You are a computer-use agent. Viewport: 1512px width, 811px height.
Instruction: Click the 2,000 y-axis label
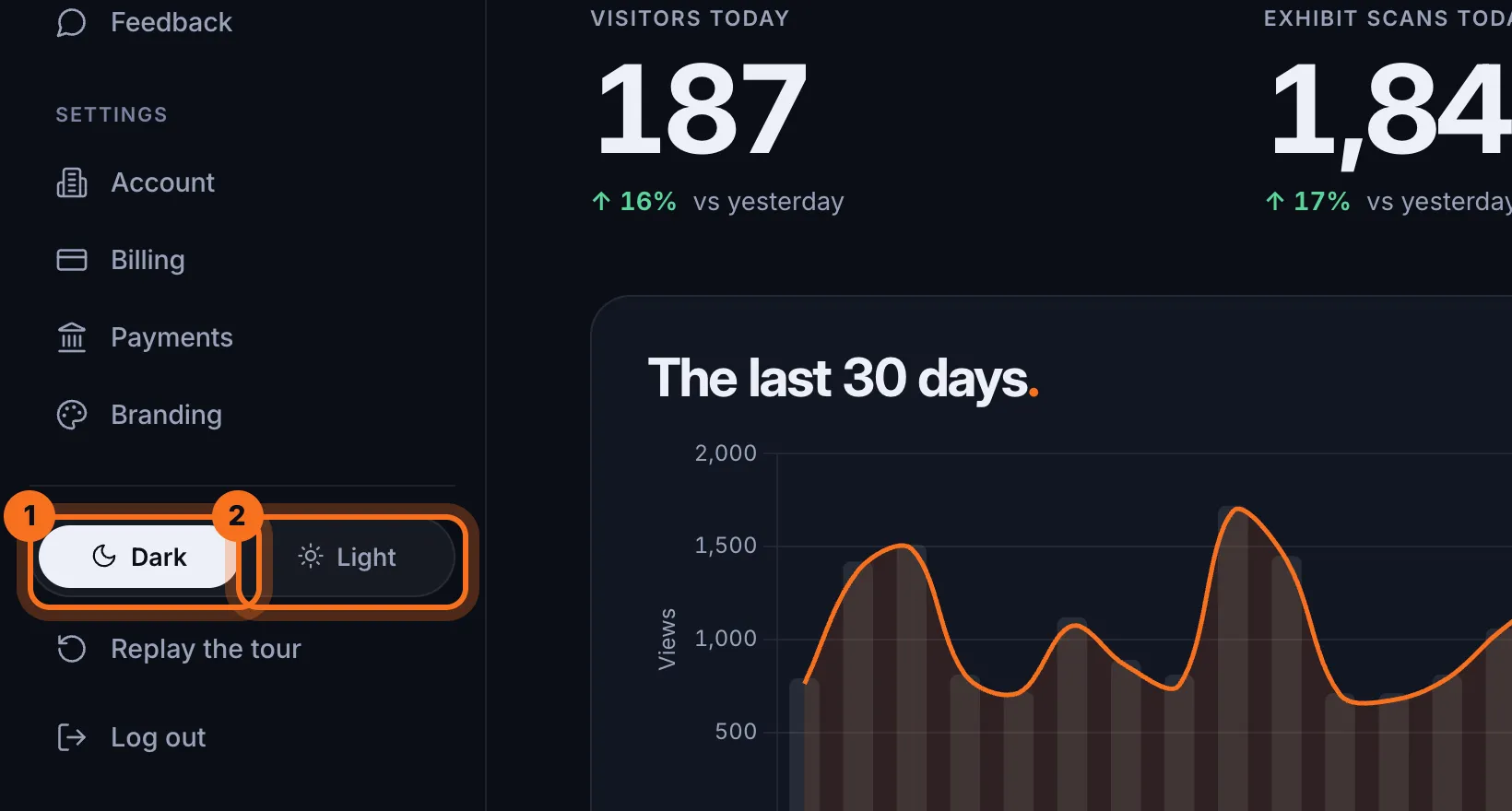click(726, 453)
